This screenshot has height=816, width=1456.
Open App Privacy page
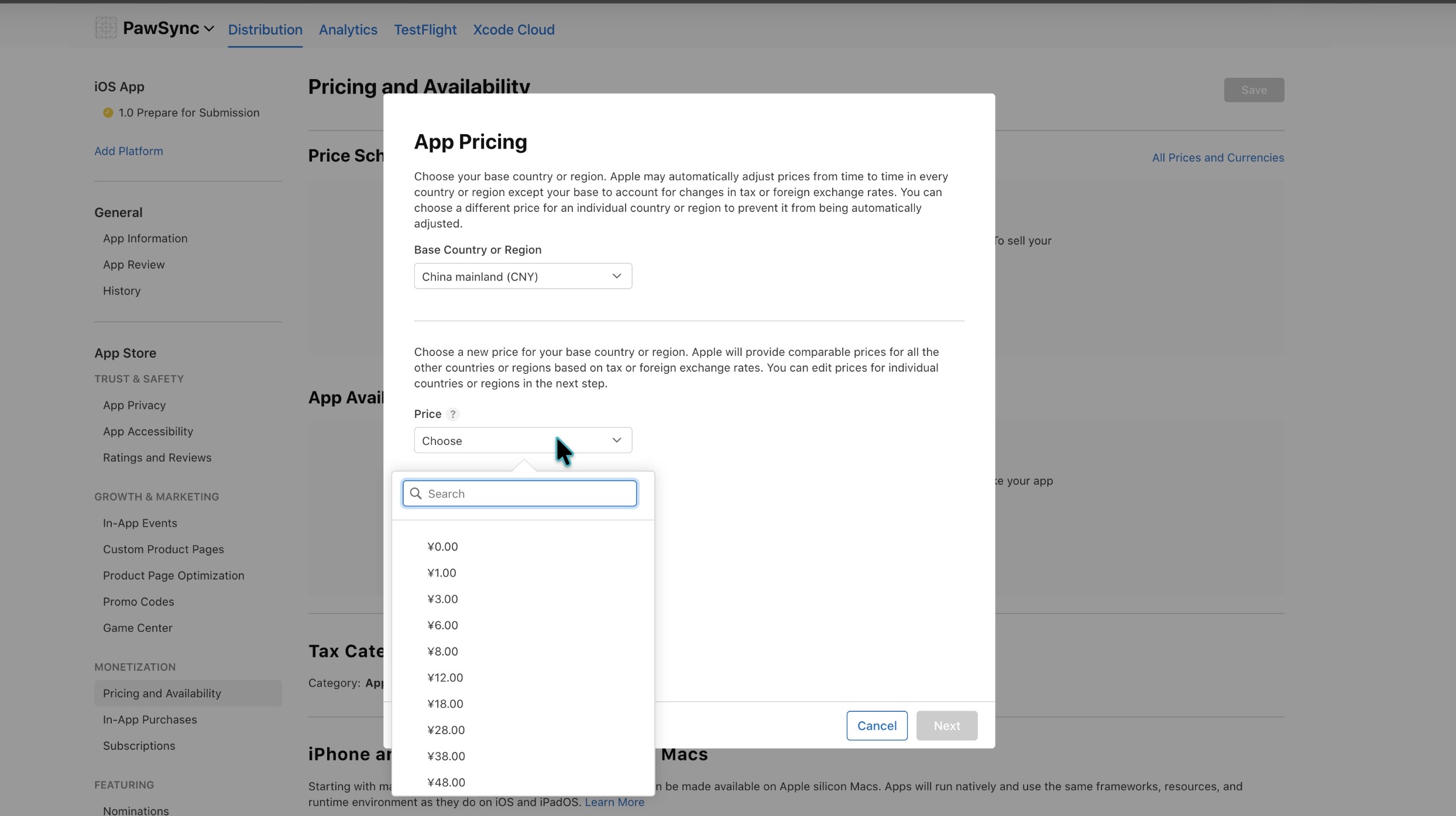(135, 405)
